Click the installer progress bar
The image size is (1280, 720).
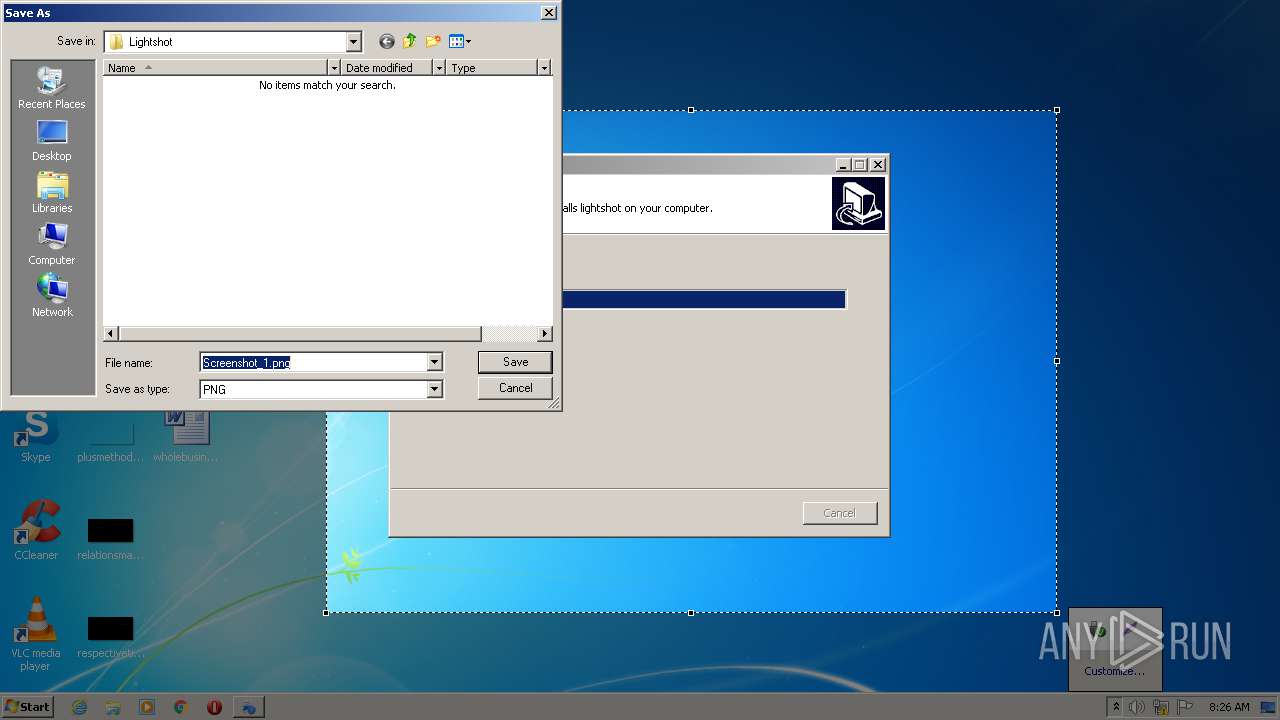point(705,299)
